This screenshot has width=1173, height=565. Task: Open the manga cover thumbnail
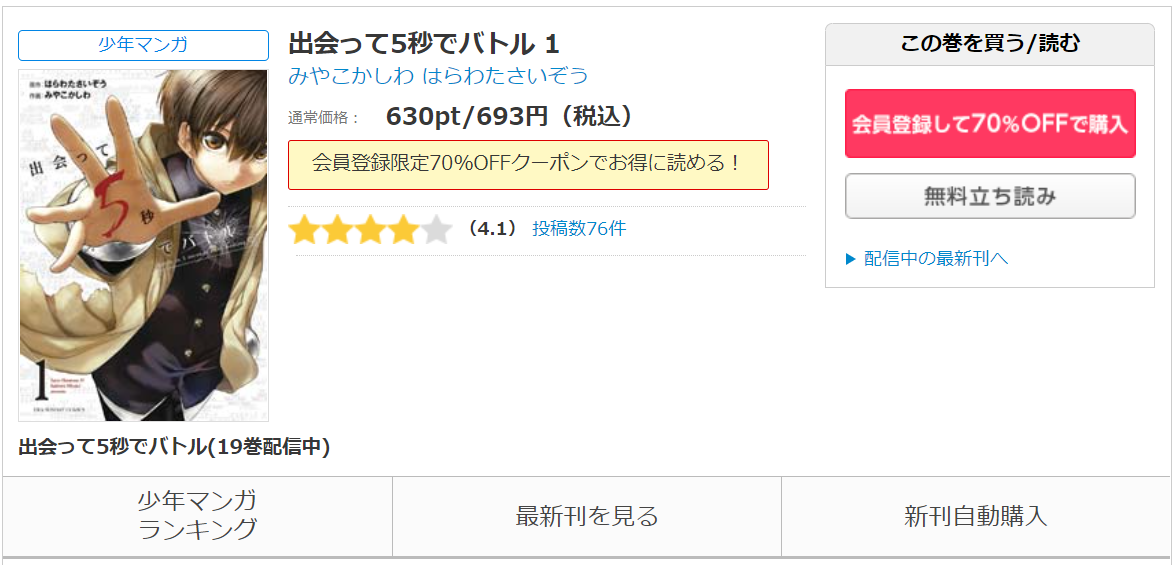143,245
